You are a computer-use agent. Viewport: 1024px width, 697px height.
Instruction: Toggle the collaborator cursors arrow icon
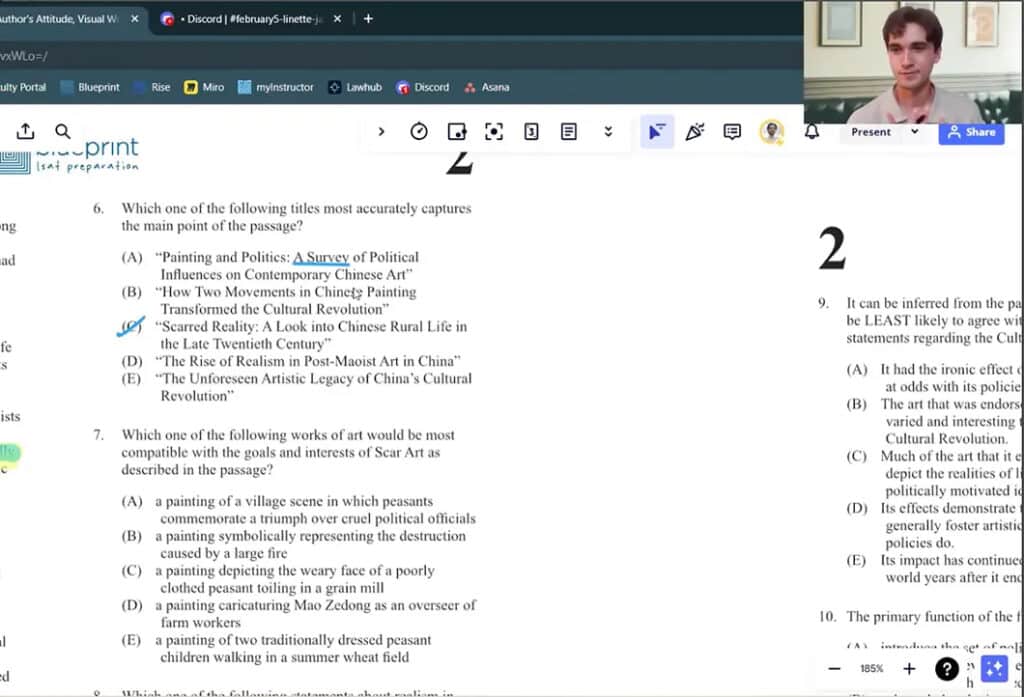[x=656, y=132]
